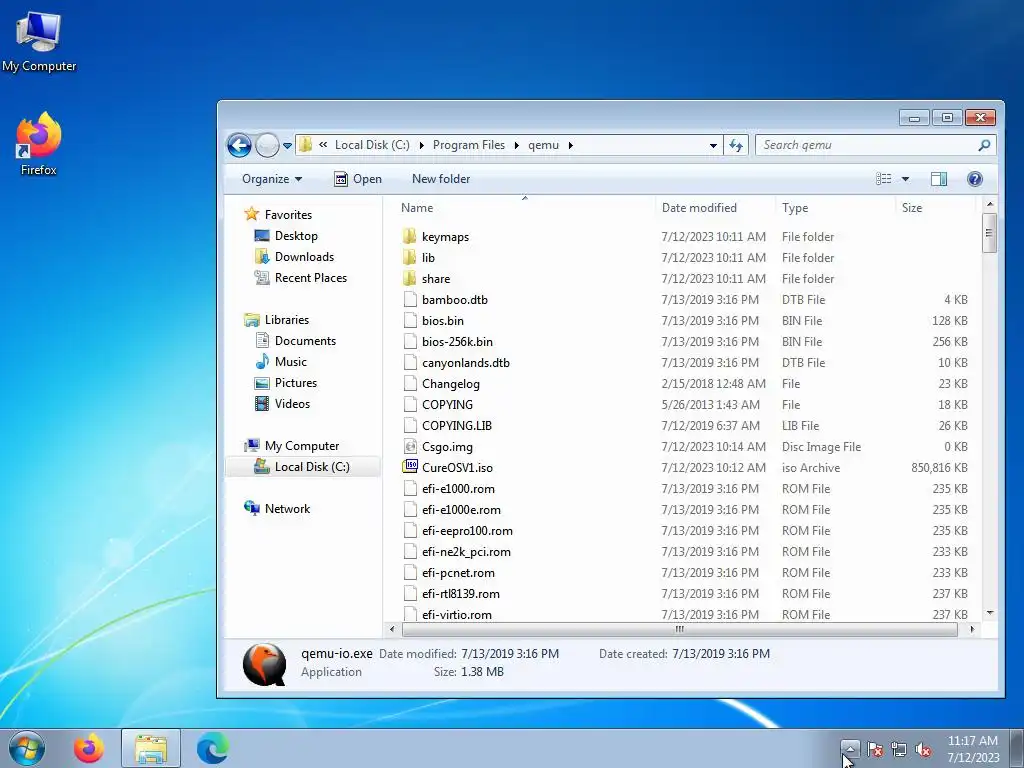Click the vertical scrollbar down arrow
Viewport: 1024px width, 768px height.
(989, 613)
